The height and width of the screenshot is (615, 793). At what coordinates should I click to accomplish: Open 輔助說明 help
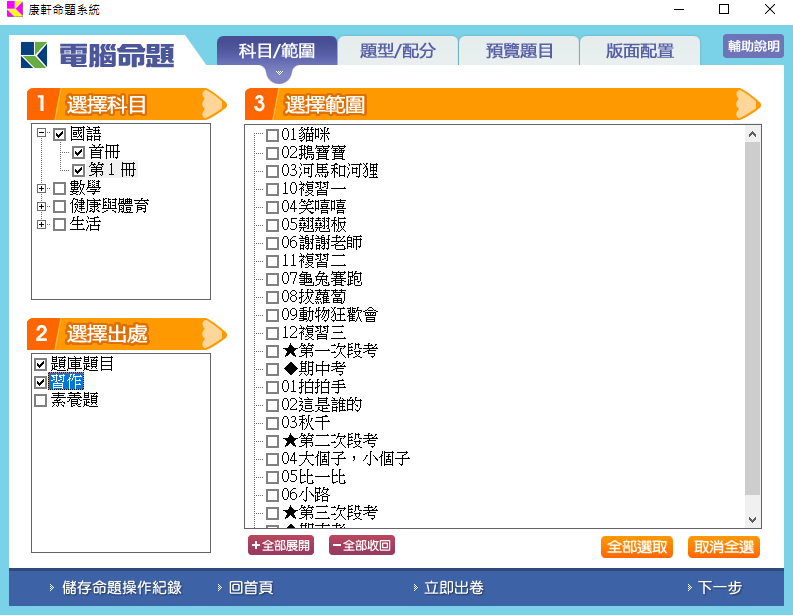(x=753, y=46)
